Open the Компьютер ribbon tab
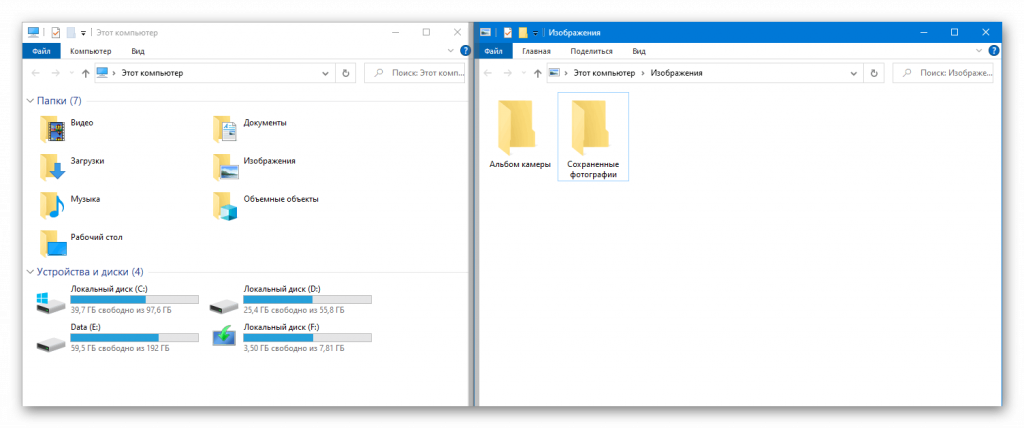The width and height of the screenshot is (1024, 428). click(90, 51)
